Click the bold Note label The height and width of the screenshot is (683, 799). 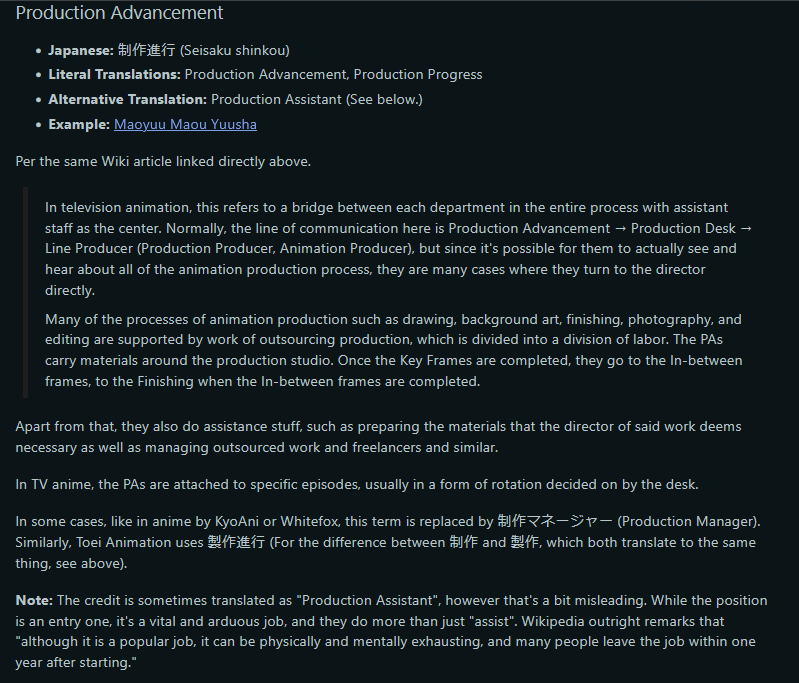(x=35, y=600)
